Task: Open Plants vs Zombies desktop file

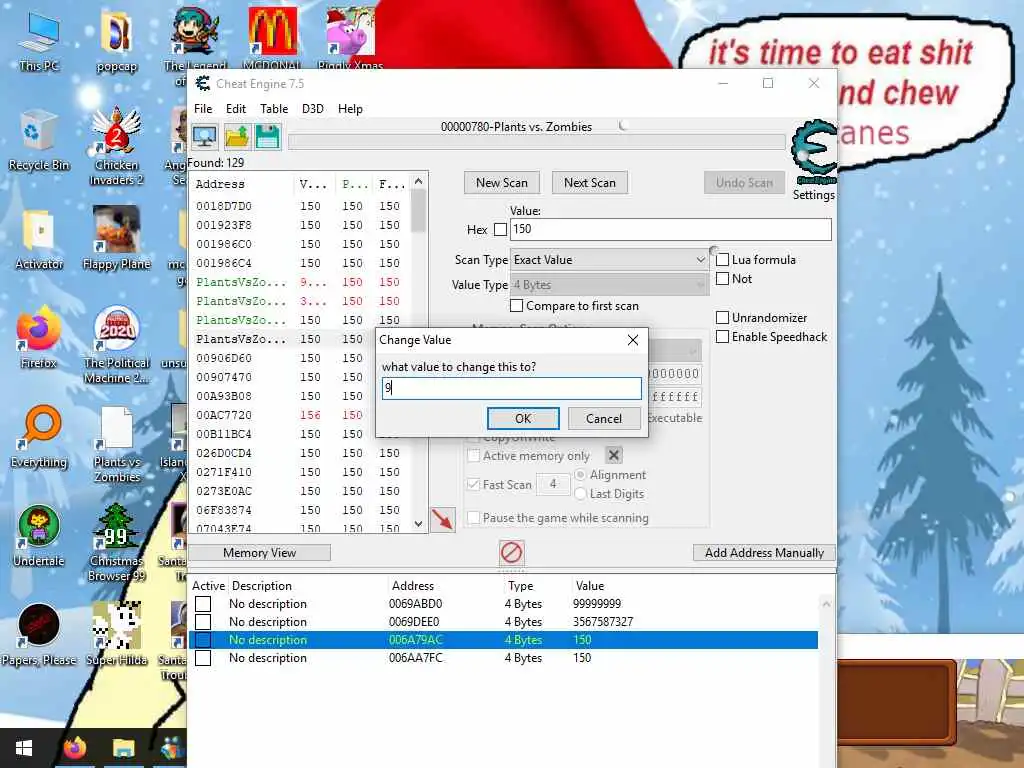Action: 117,444
